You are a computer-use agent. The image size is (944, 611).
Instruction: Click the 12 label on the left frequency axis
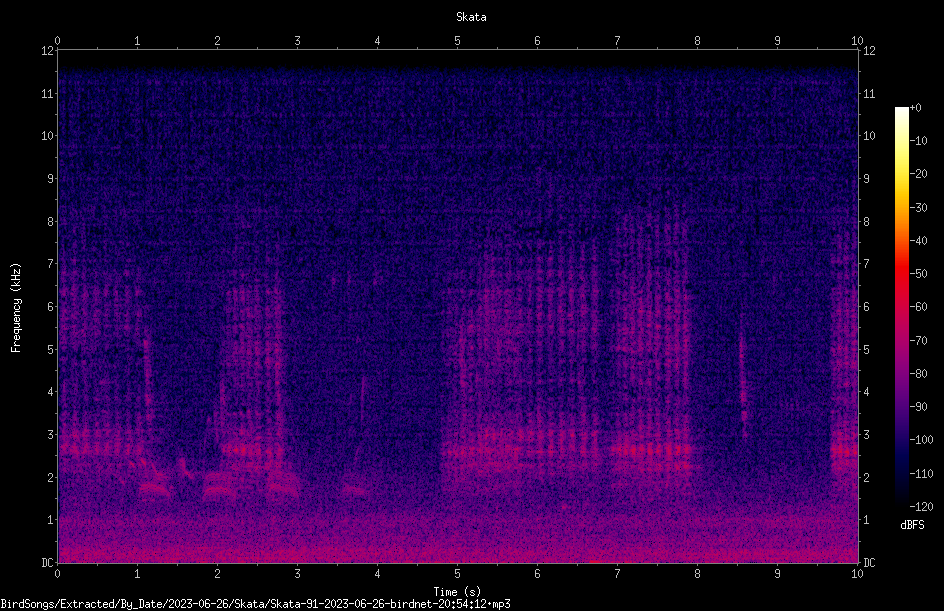(x=47, y=51)
